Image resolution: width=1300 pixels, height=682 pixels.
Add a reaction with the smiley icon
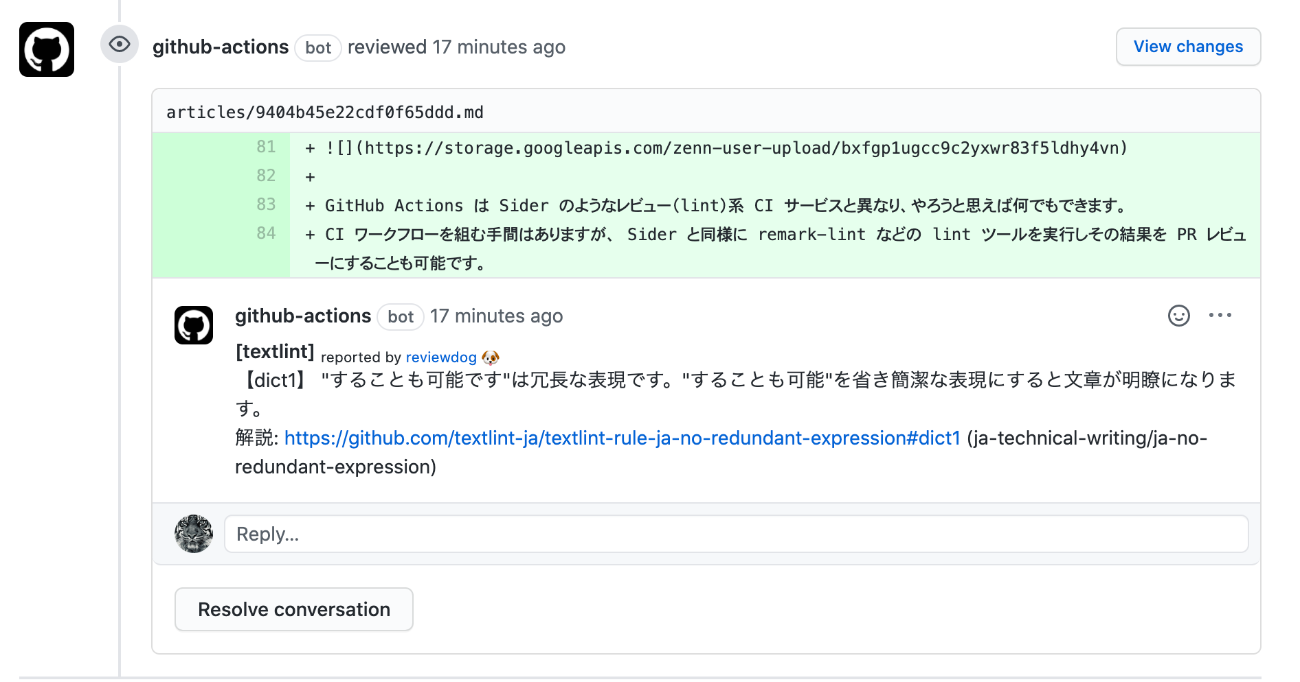(x=1179, y=316)
